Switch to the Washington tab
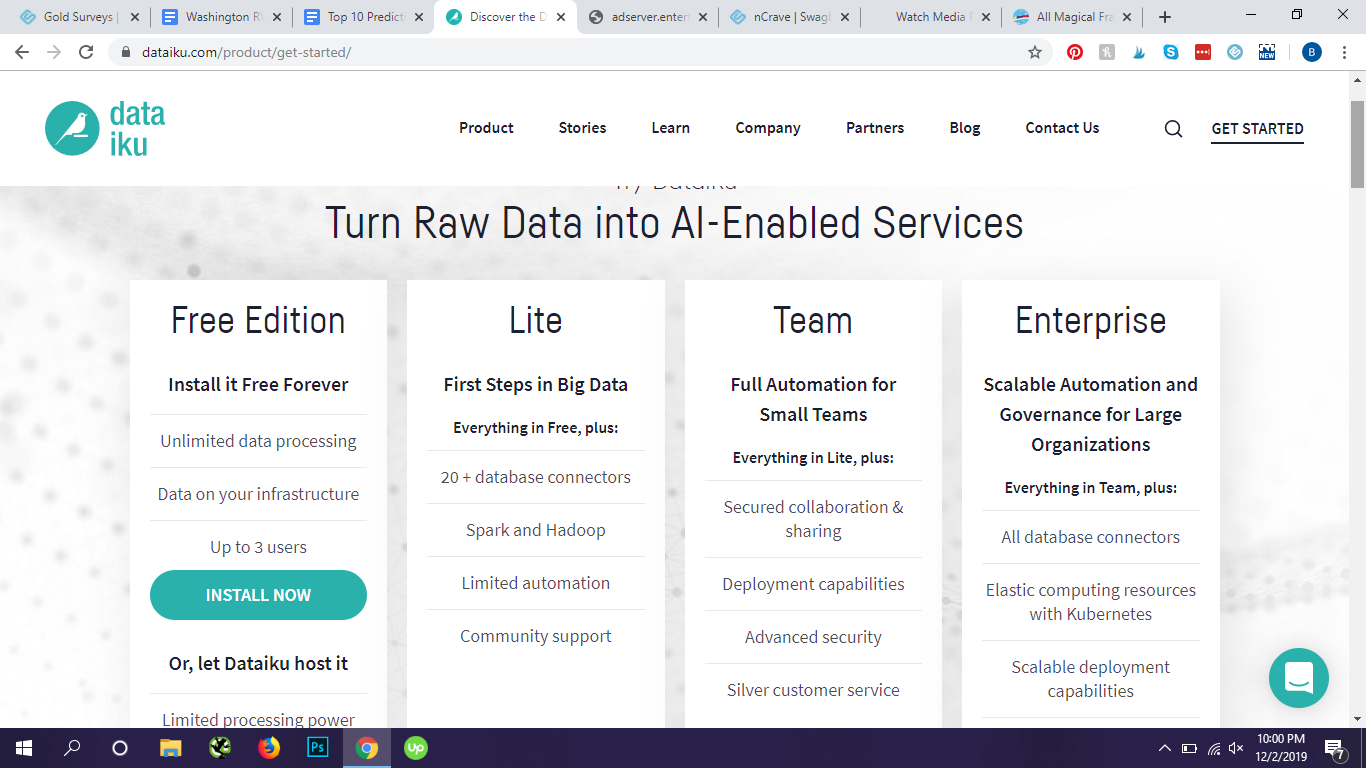 pos(220,17)
